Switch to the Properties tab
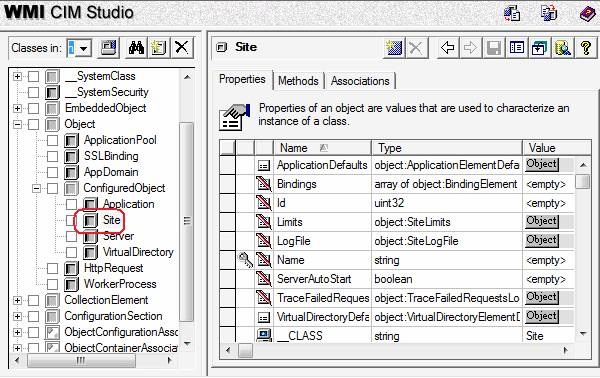Image resolution: width=600 pixels, height=378 pixels. point(242,79)
